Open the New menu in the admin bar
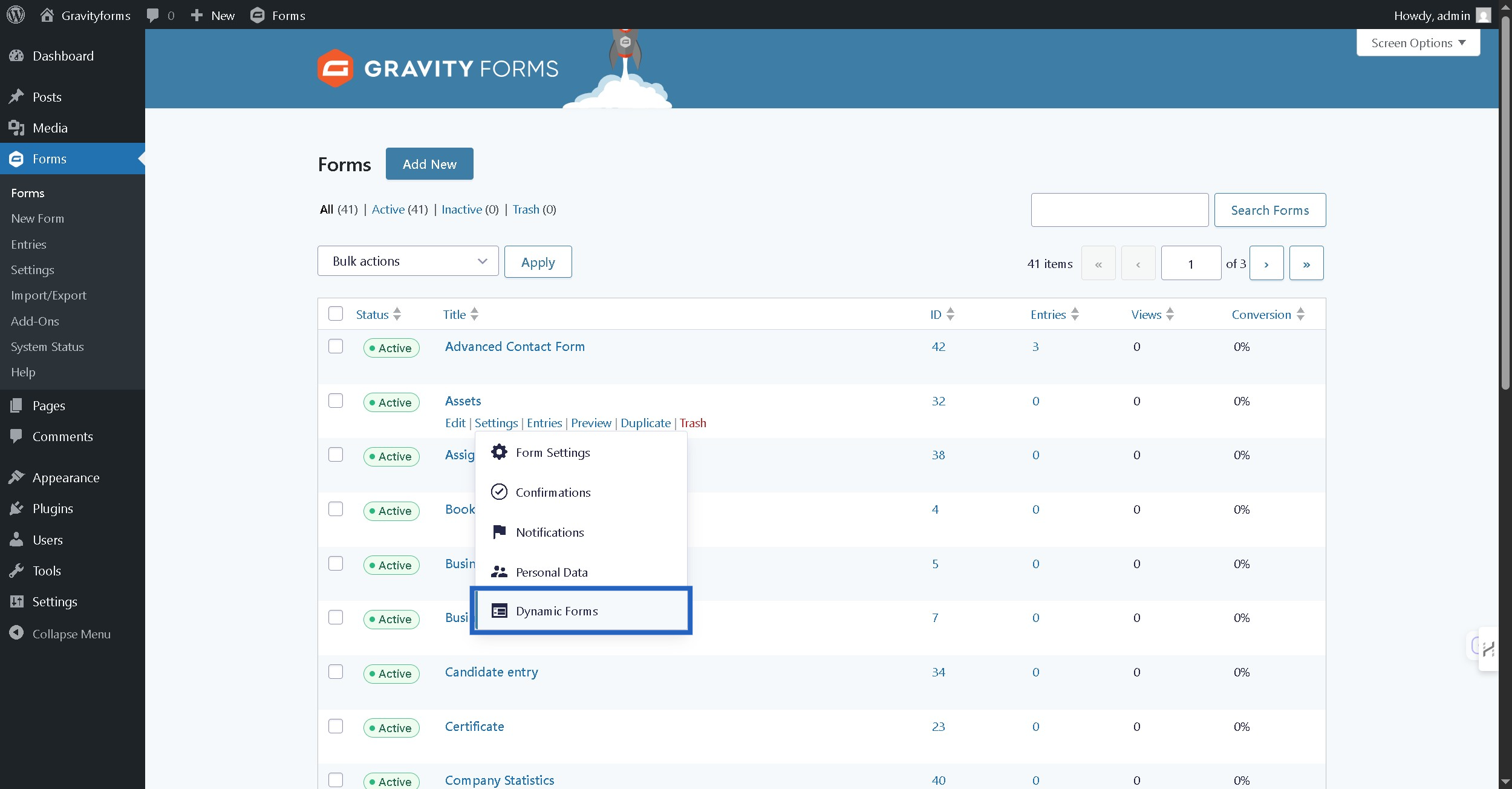Viewport: 1512px width, 789px height. tap(211, 15)
